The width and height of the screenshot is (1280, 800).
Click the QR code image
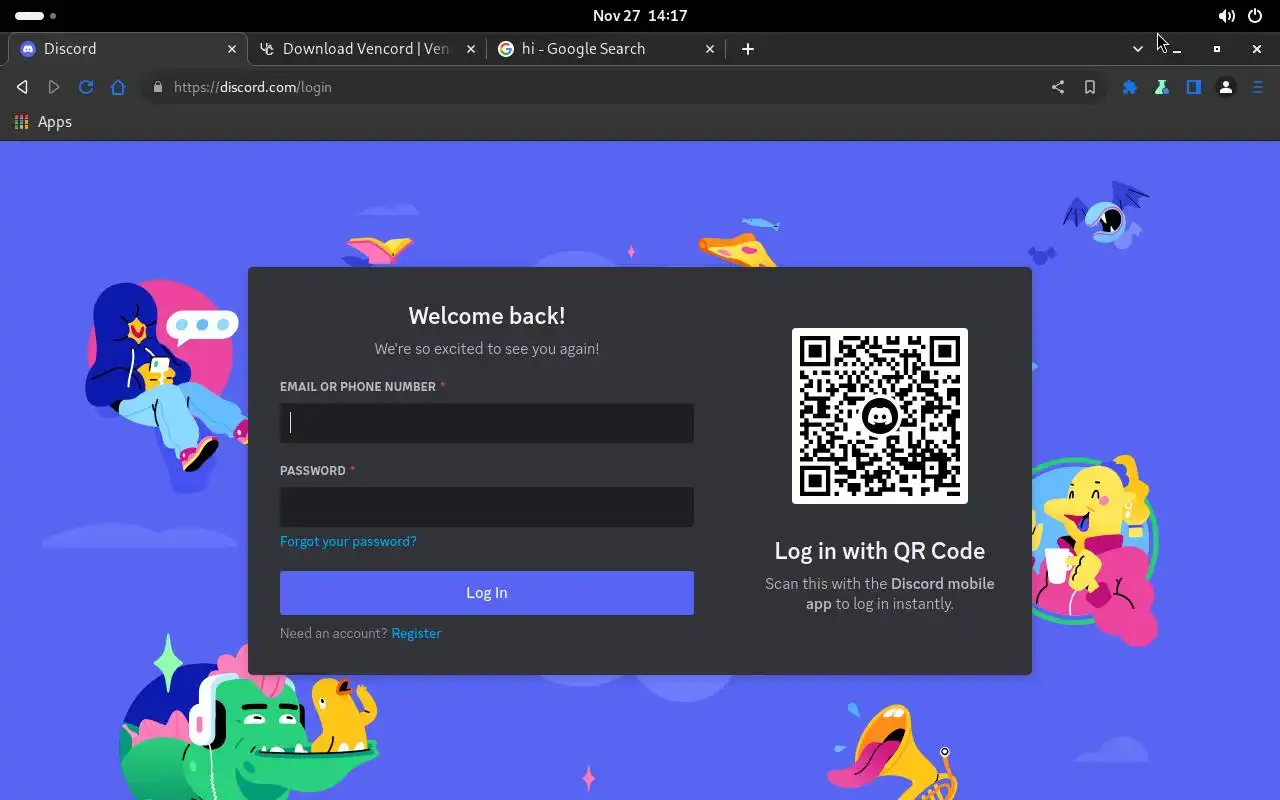pos(880,416)
